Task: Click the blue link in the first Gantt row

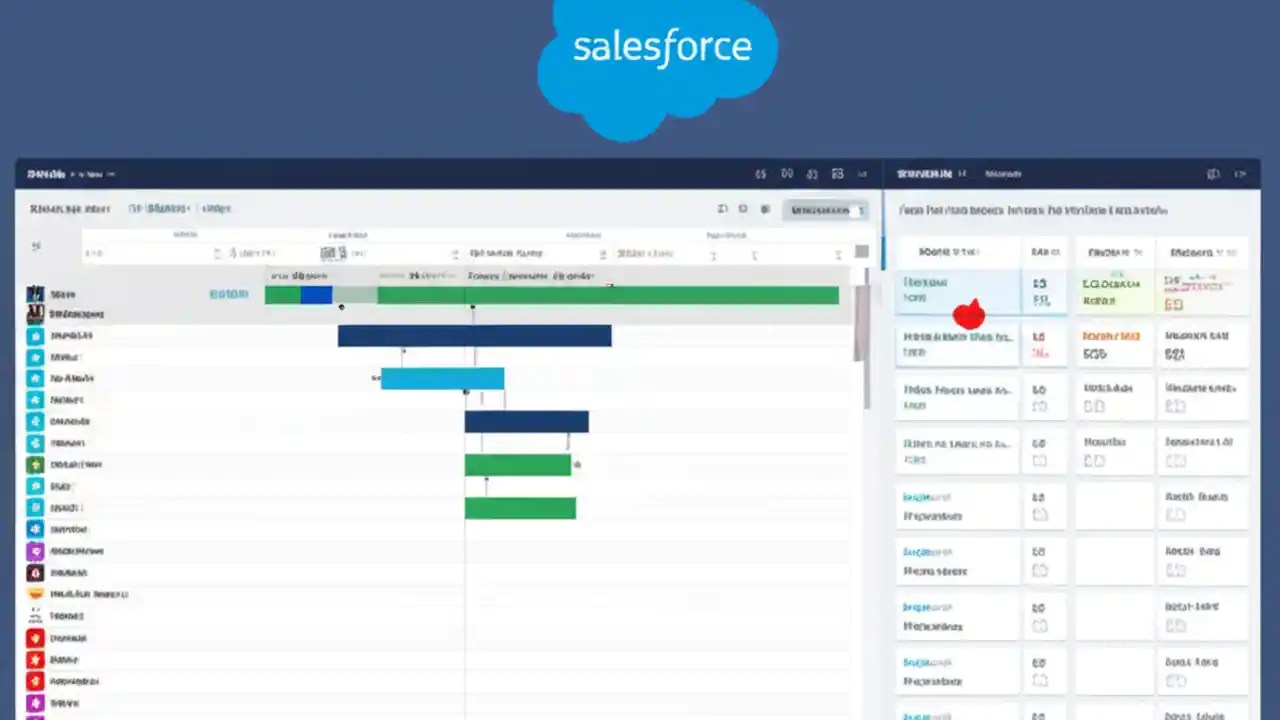Action: coord(228,293)
